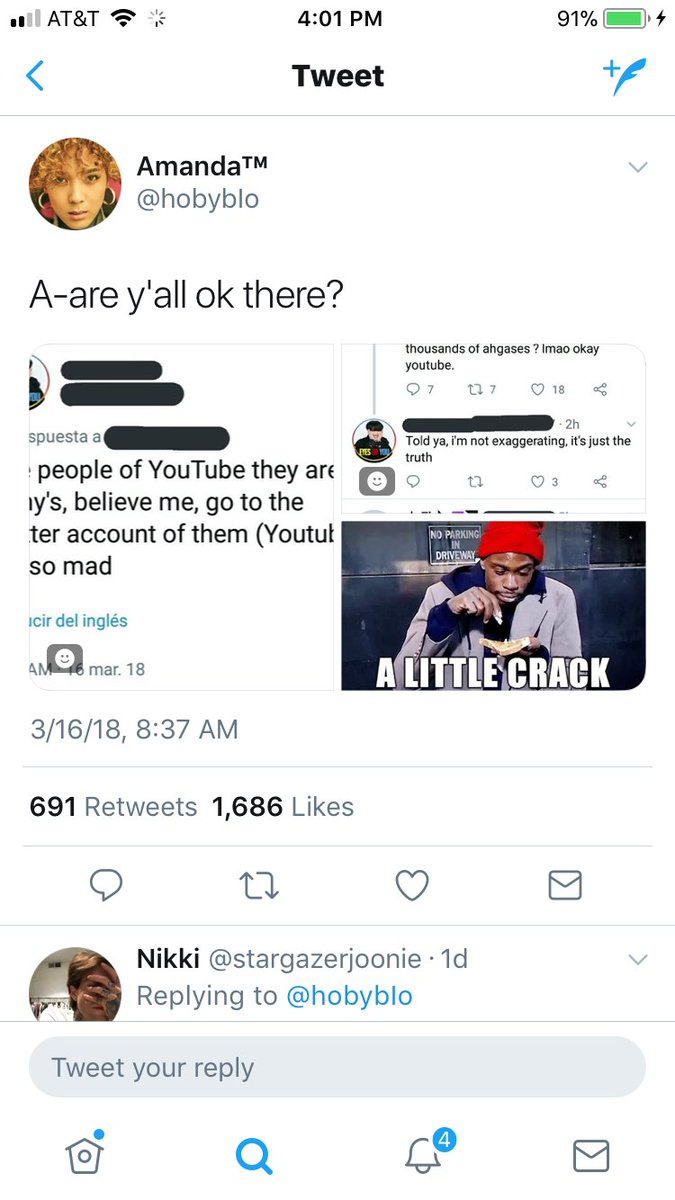This screenshot has height=1200, width=675.
Task: Like the tweet with heart icon
Action: pos(412,885)
